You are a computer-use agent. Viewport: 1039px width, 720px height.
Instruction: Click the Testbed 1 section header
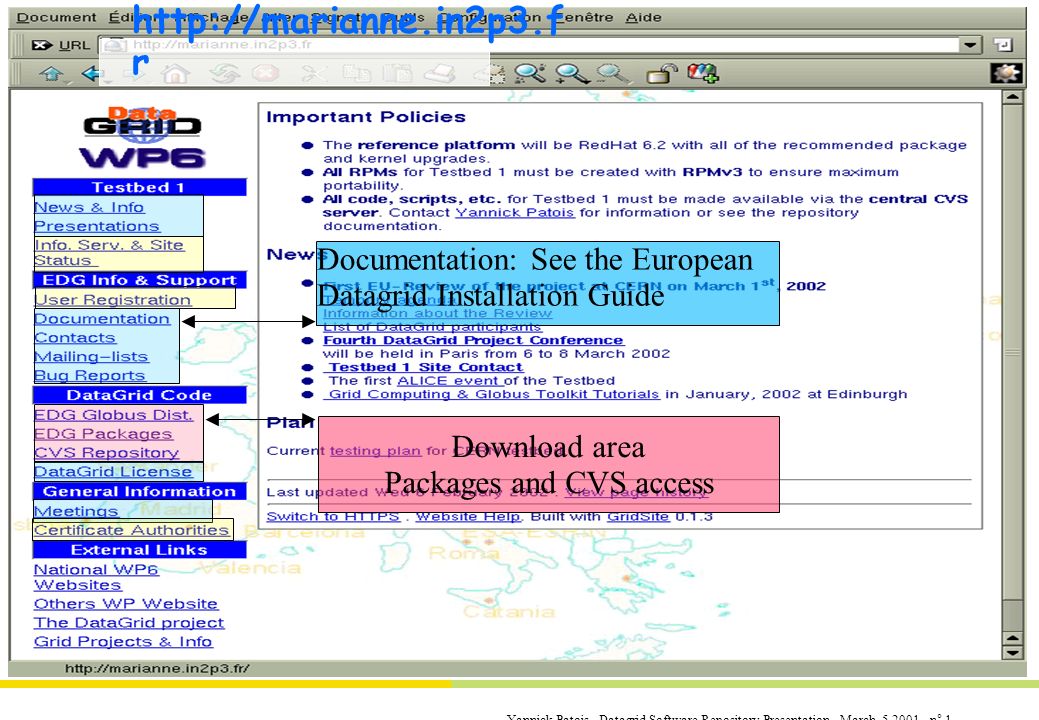click(x=139, y=187)
